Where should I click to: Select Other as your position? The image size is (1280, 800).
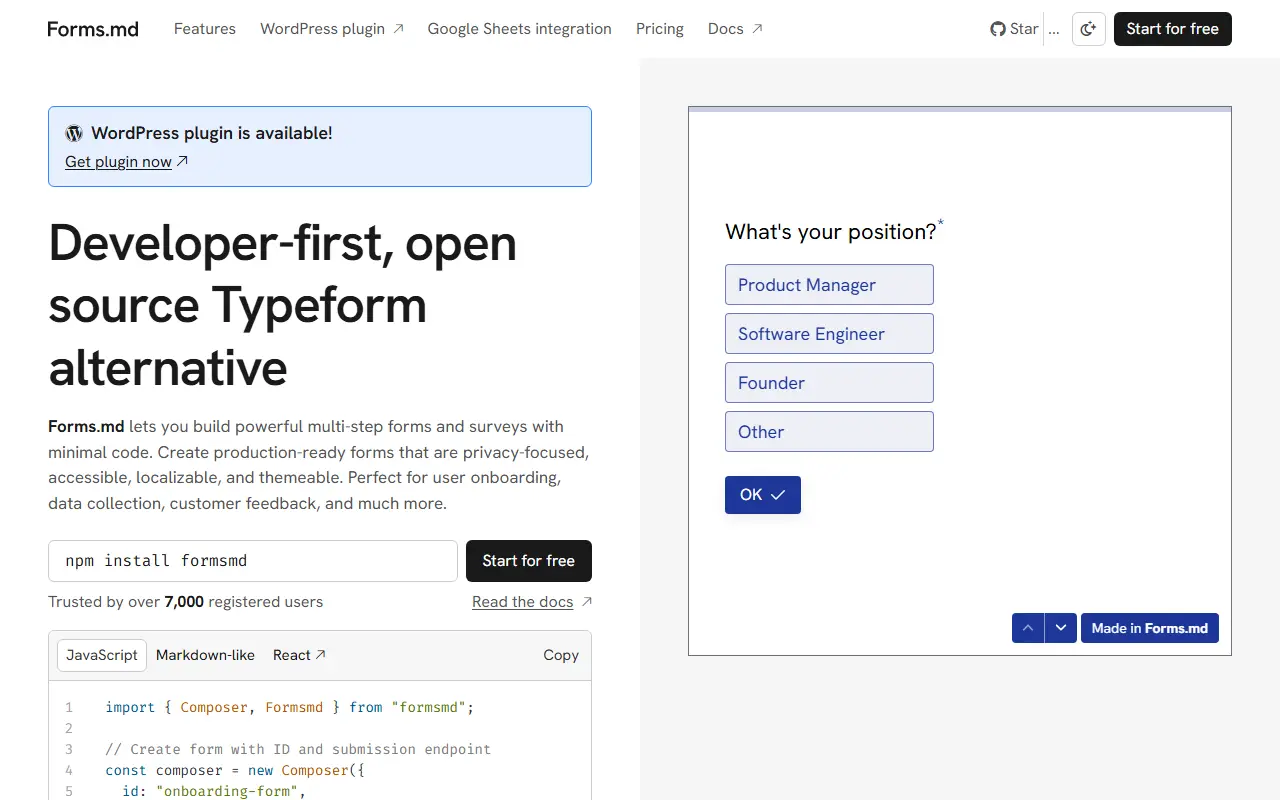(x=829, y=432)
